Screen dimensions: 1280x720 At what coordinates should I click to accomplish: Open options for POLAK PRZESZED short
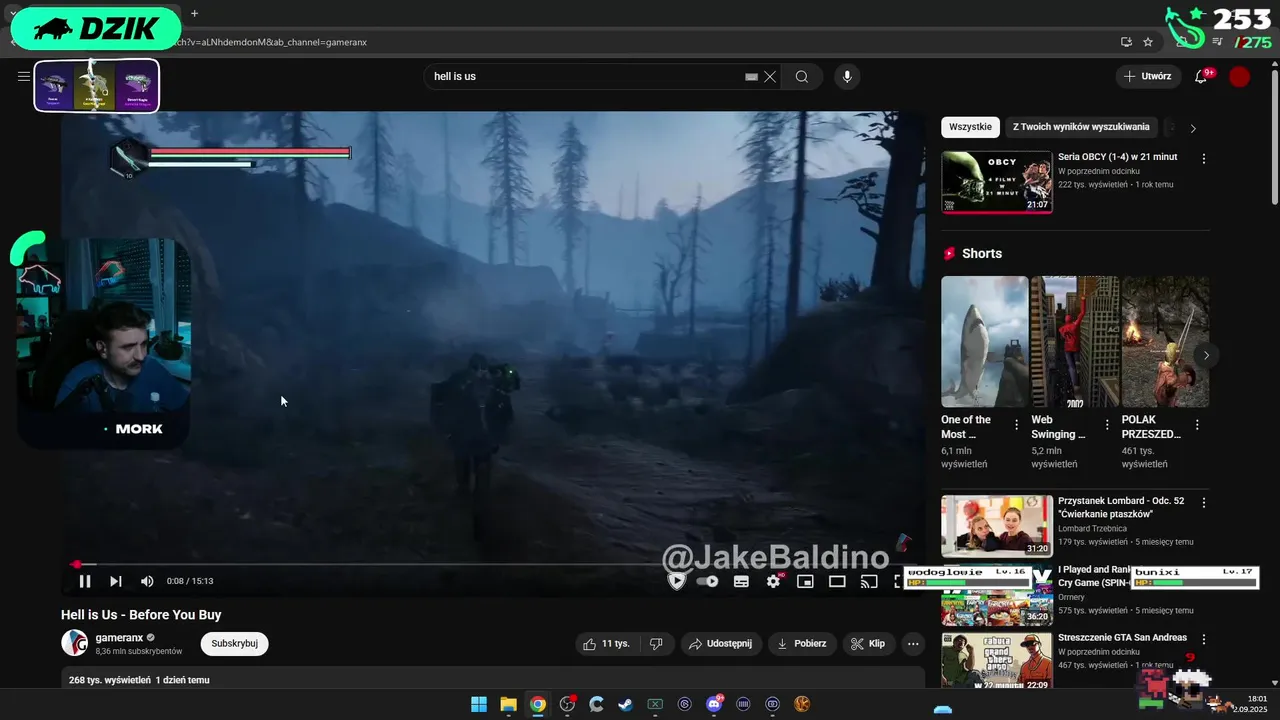coord(1197,425)
